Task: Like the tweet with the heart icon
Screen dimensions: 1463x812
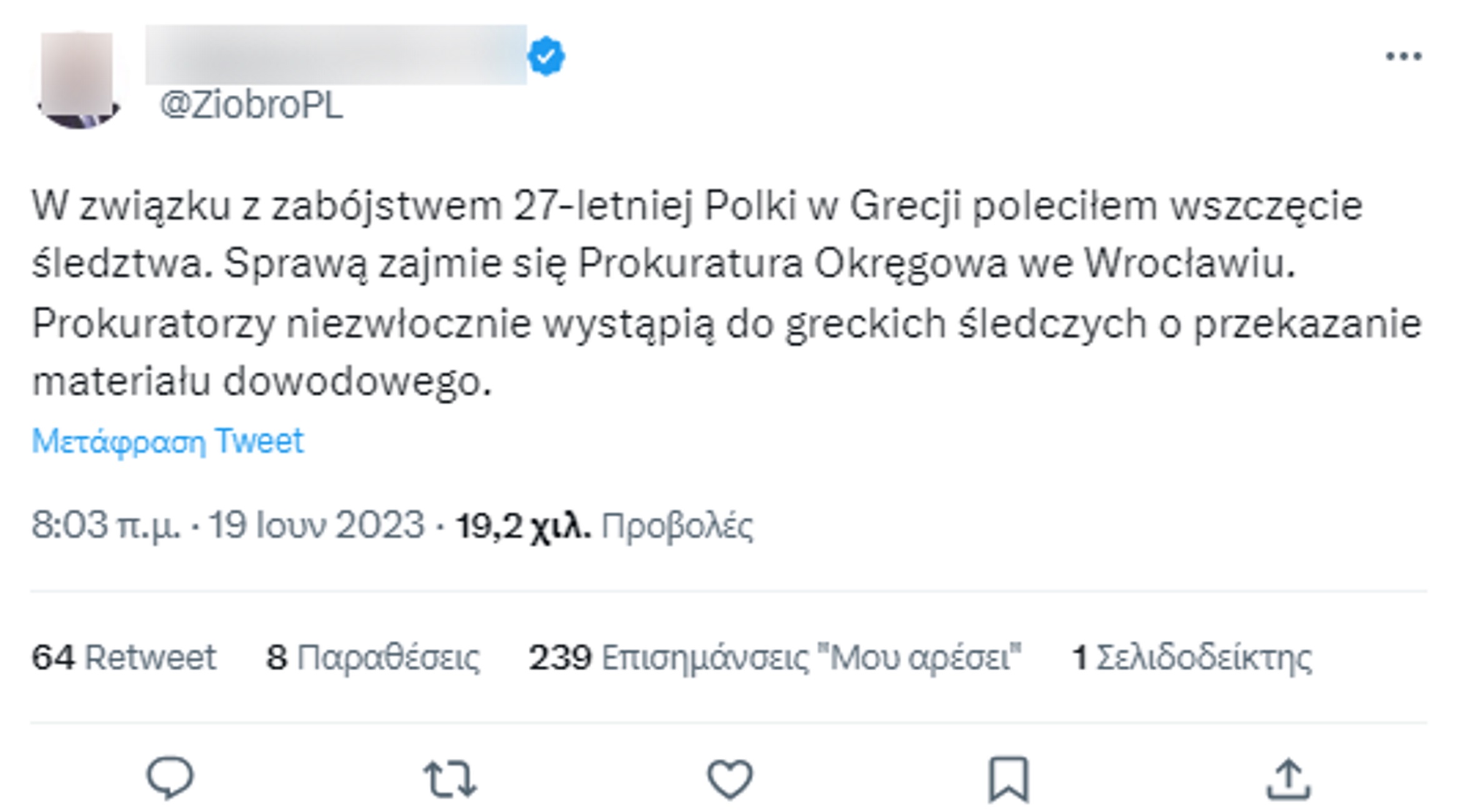Action: point(729,779)
